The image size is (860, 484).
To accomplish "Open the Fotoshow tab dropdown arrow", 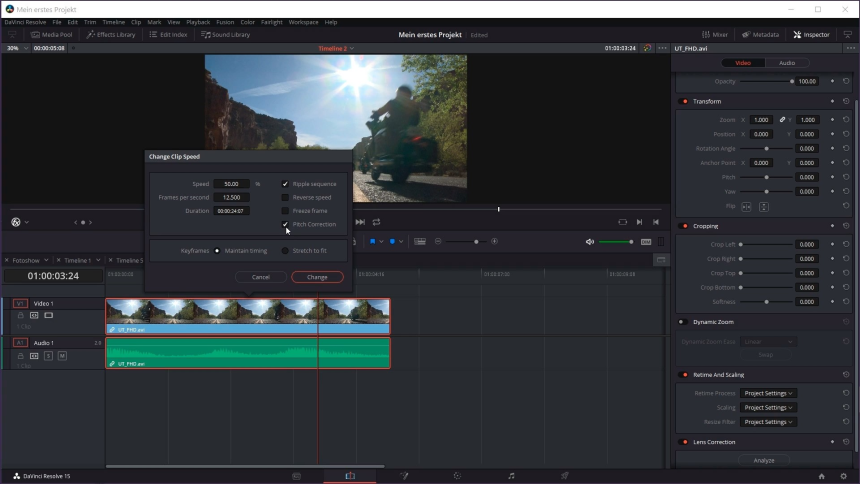I will click(46, 260).
